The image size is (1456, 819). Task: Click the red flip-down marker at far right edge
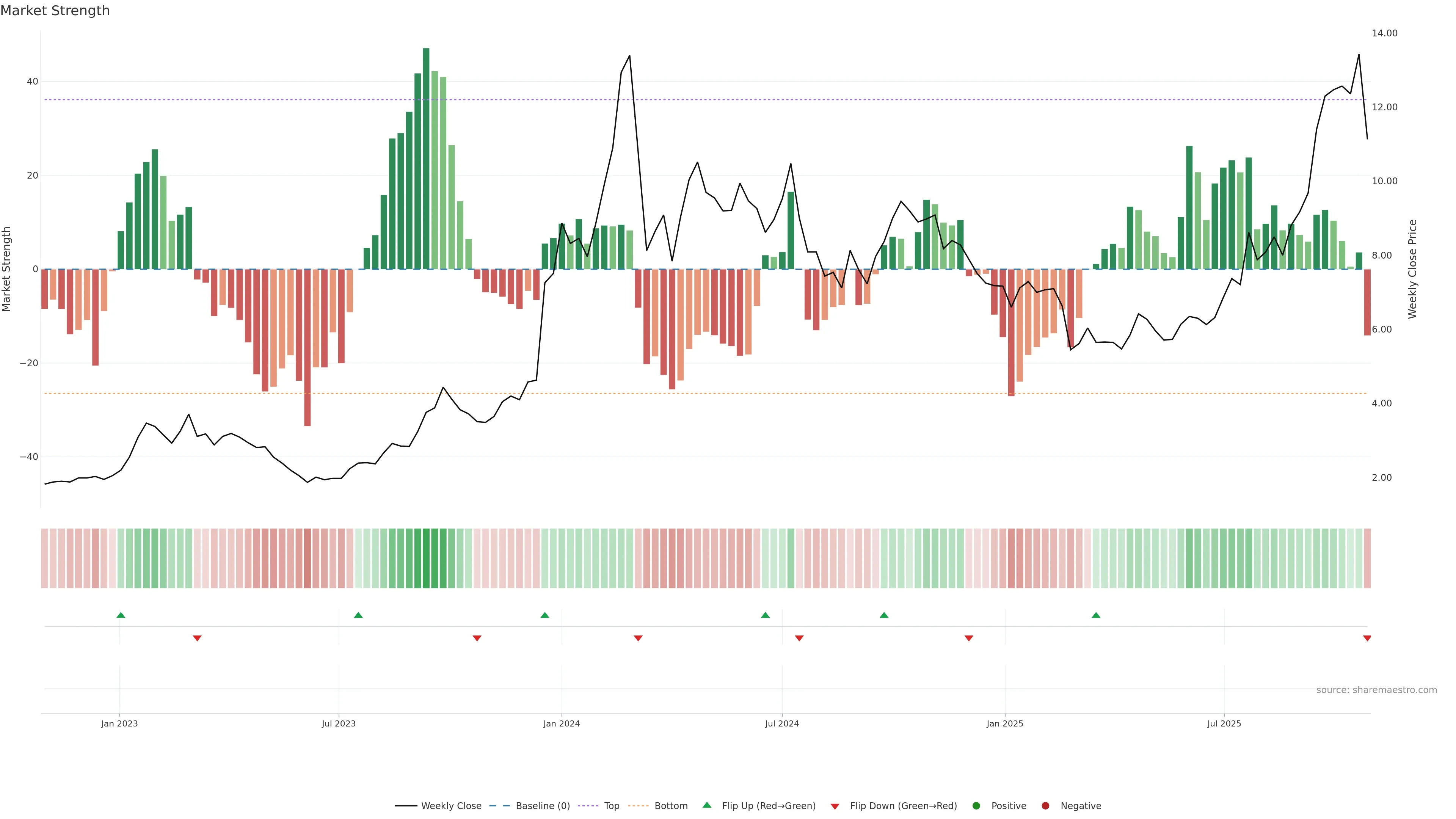tap(1367, 638)
